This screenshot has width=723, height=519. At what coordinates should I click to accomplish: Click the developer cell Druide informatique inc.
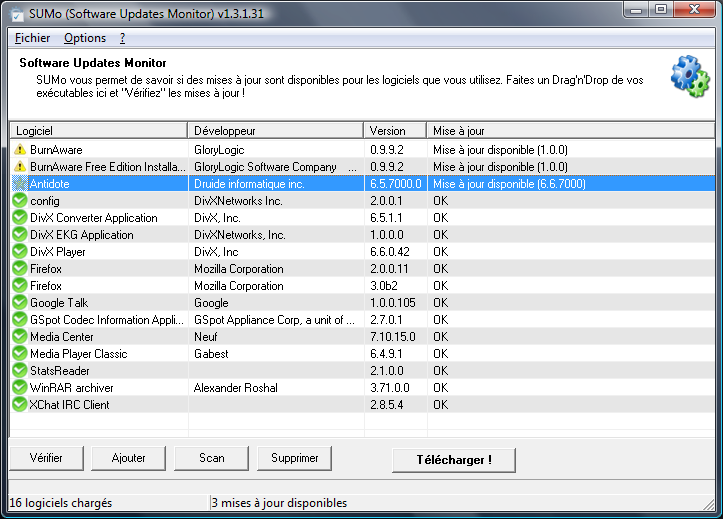point(249,184)
